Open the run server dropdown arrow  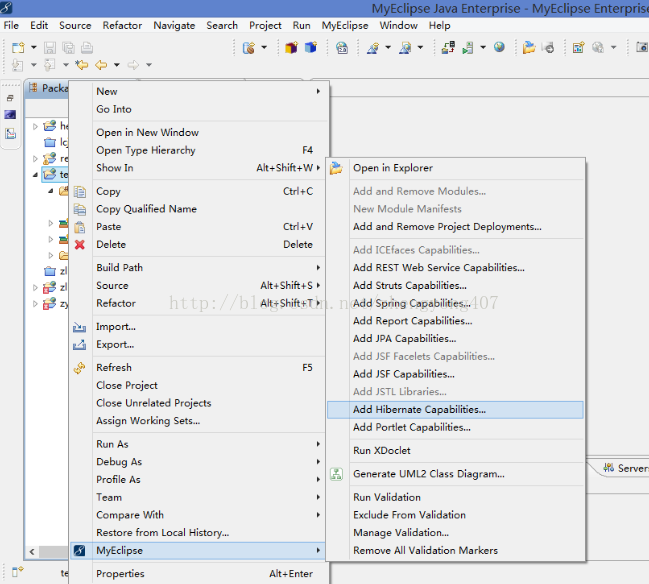[x=483, y=48]
